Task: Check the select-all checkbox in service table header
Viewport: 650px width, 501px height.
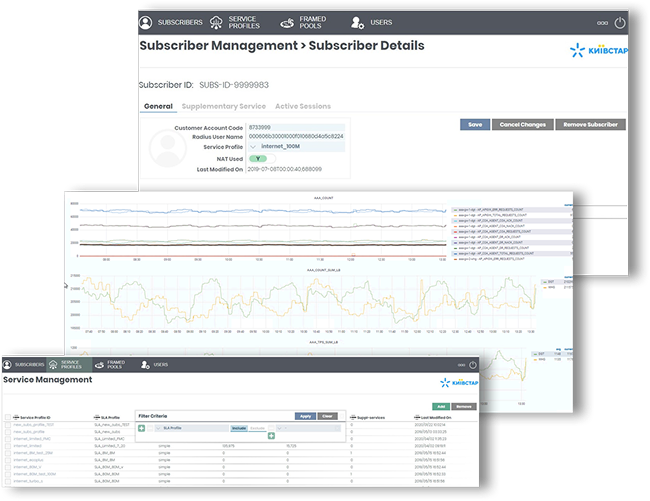Action: click(6, 416)
